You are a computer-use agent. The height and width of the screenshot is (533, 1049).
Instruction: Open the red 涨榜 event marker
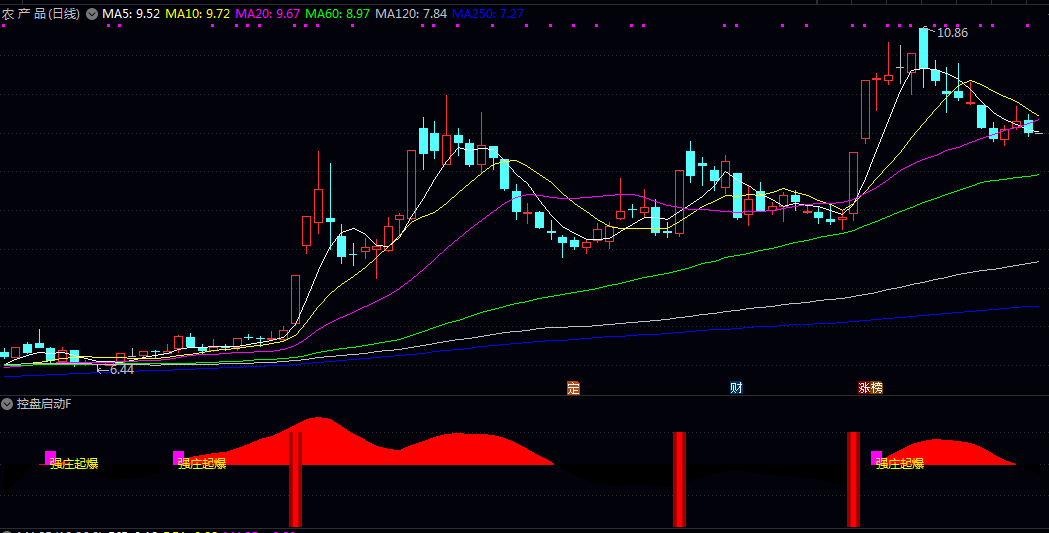(870, 388)
